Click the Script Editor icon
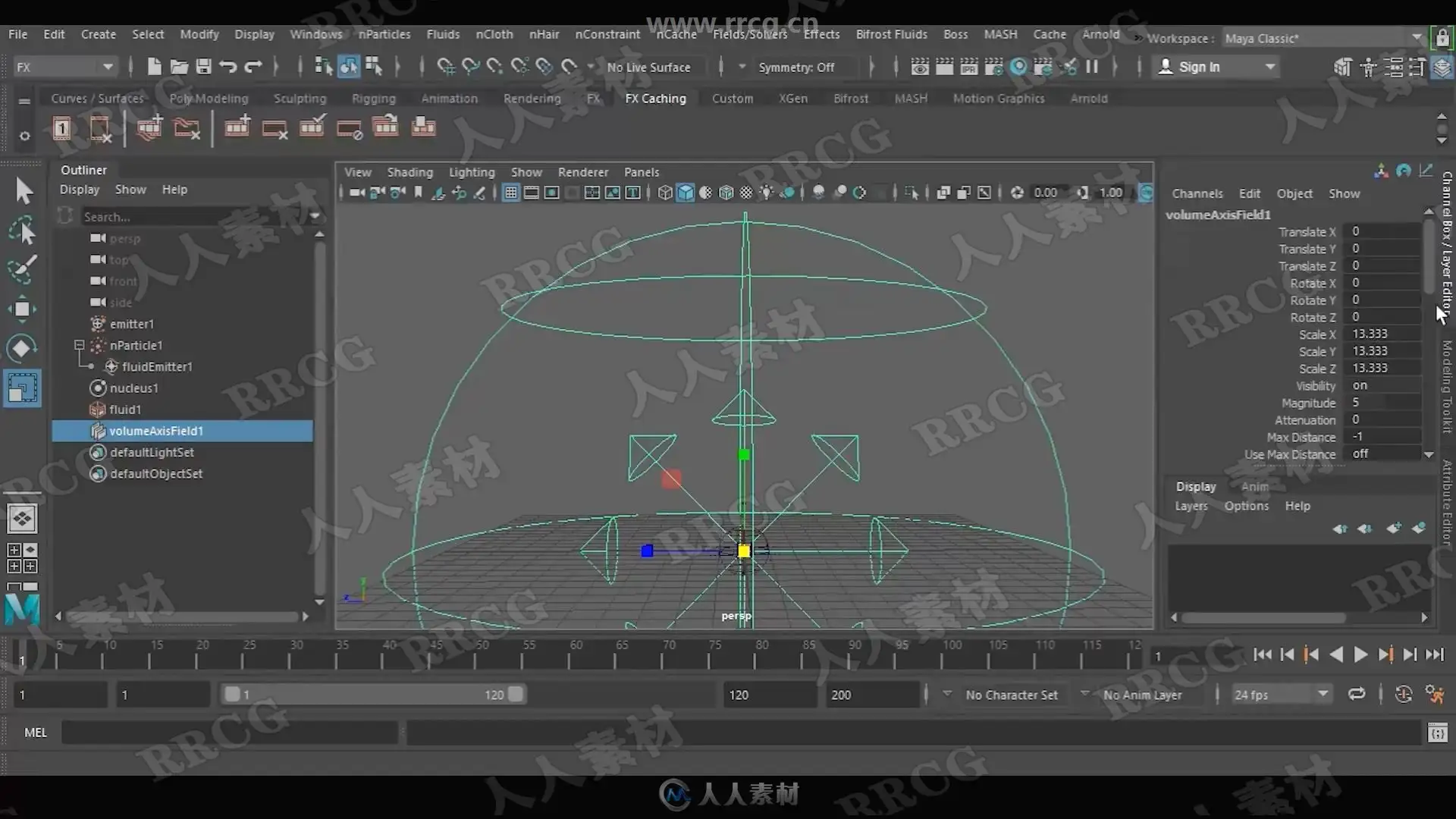Image resolution: width=1456 pixels, height=819 pixels. coord(1437,733)
